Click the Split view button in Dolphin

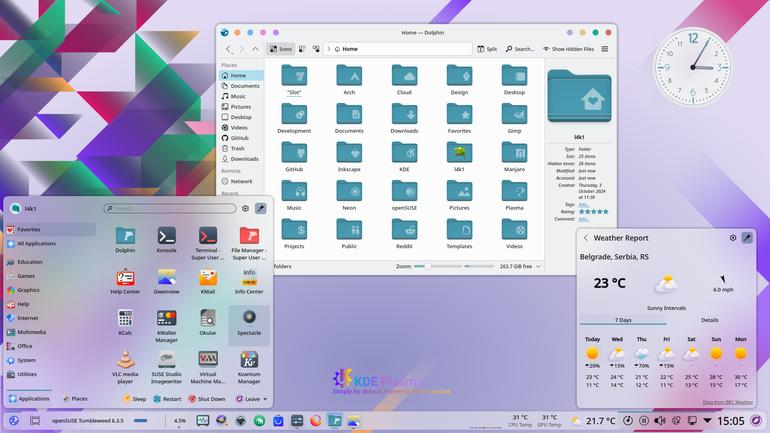click(487, 49)
